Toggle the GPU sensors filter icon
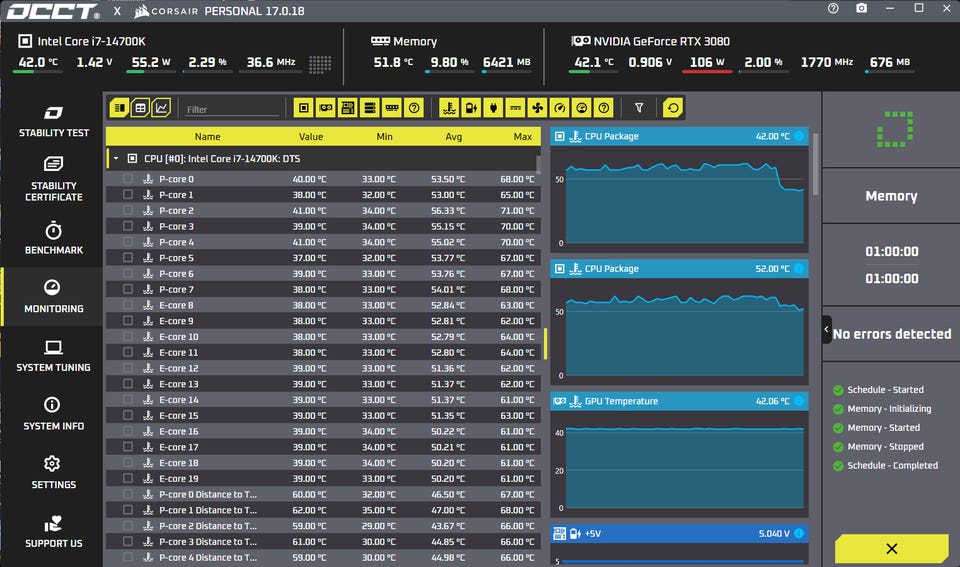The width and height of the screenshot is (960, 567). click(326, 108)
